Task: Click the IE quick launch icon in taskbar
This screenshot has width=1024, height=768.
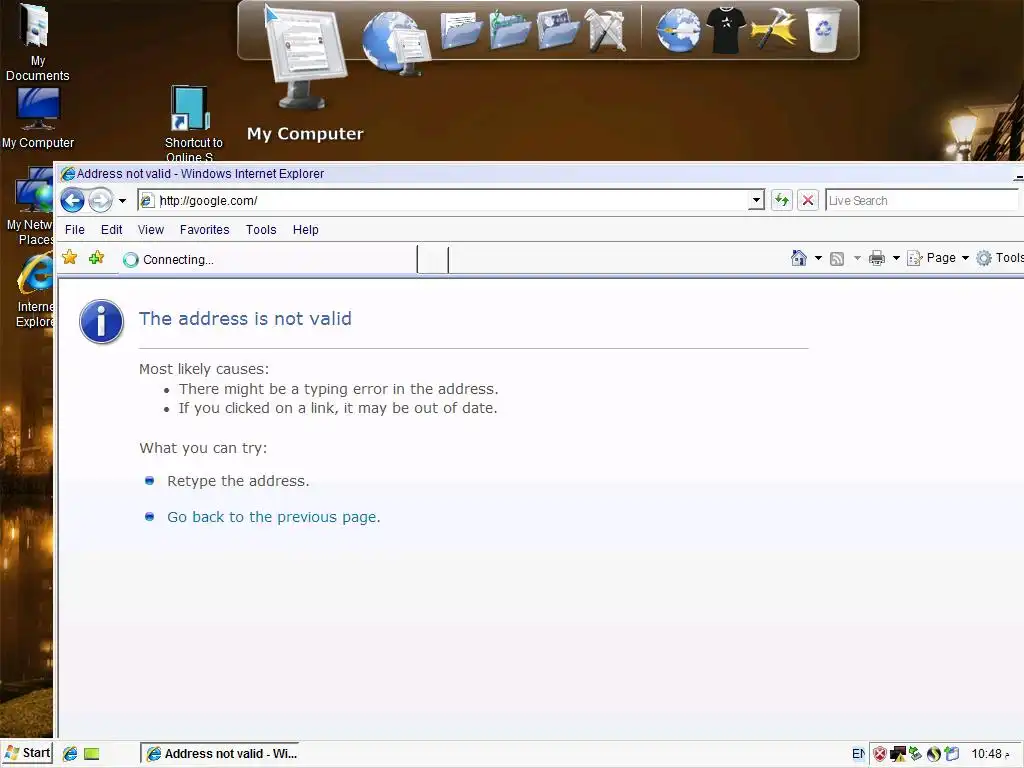Action: tap(70, 754)
